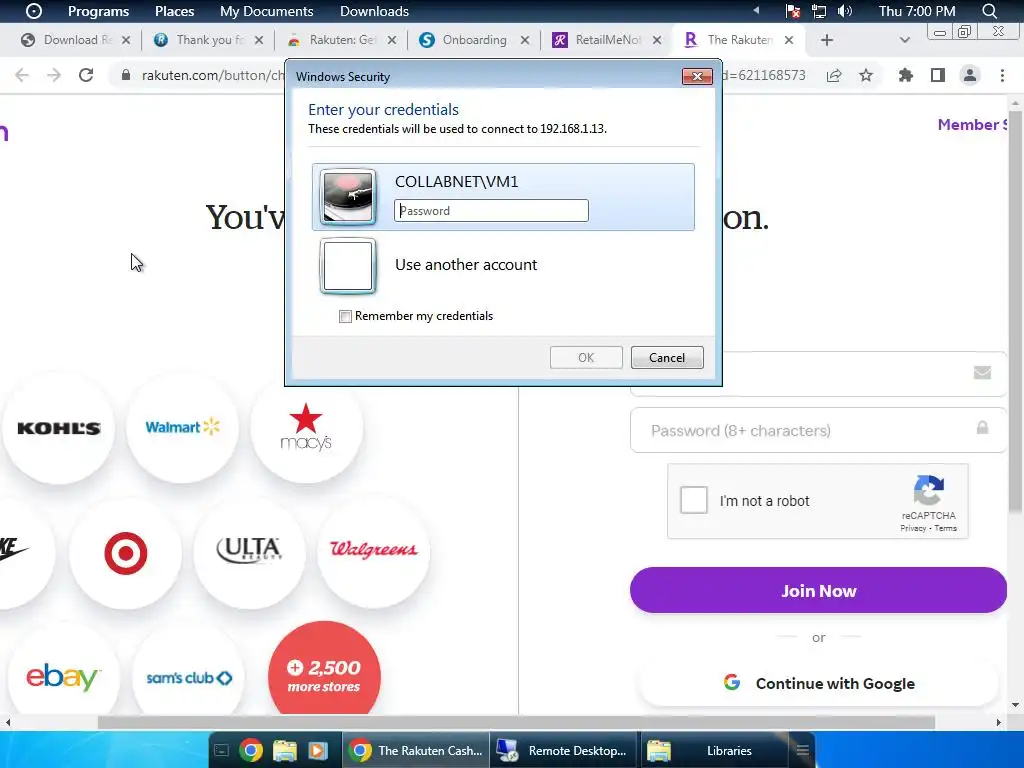Go back in browser history

pyautogui.click(x=22, y=75)
